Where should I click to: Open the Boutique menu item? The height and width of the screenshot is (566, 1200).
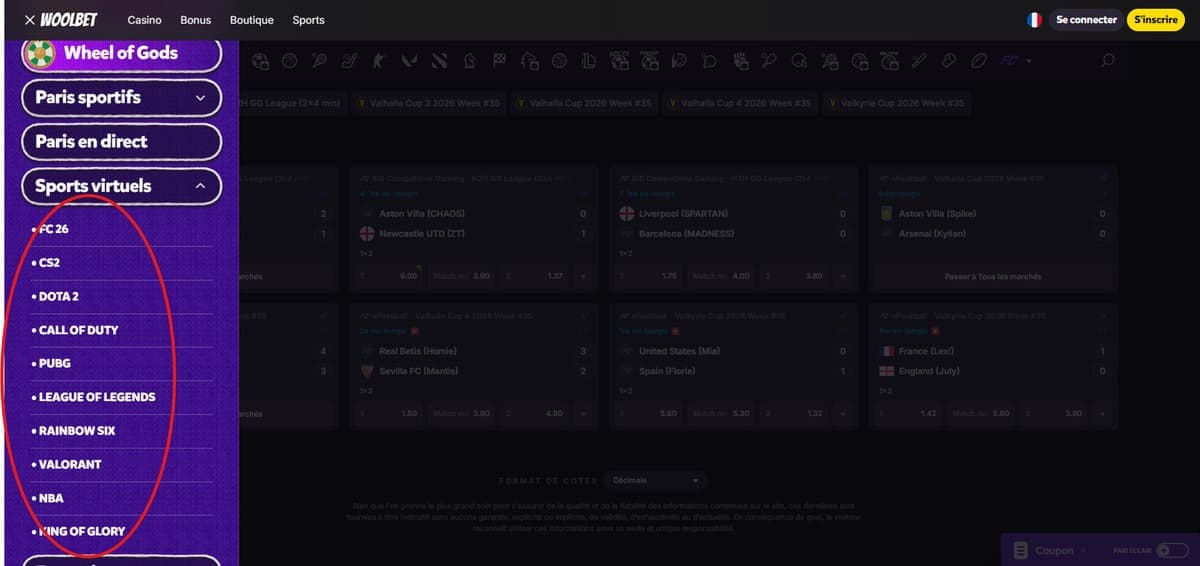[252, 20]
